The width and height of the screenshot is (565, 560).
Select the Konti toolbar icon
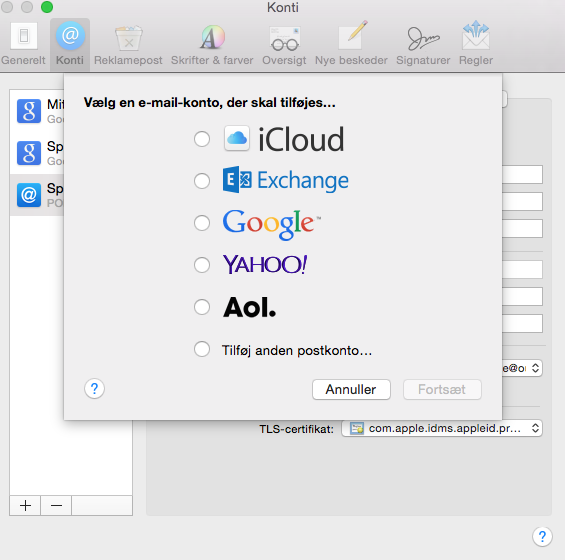(70, 44)
